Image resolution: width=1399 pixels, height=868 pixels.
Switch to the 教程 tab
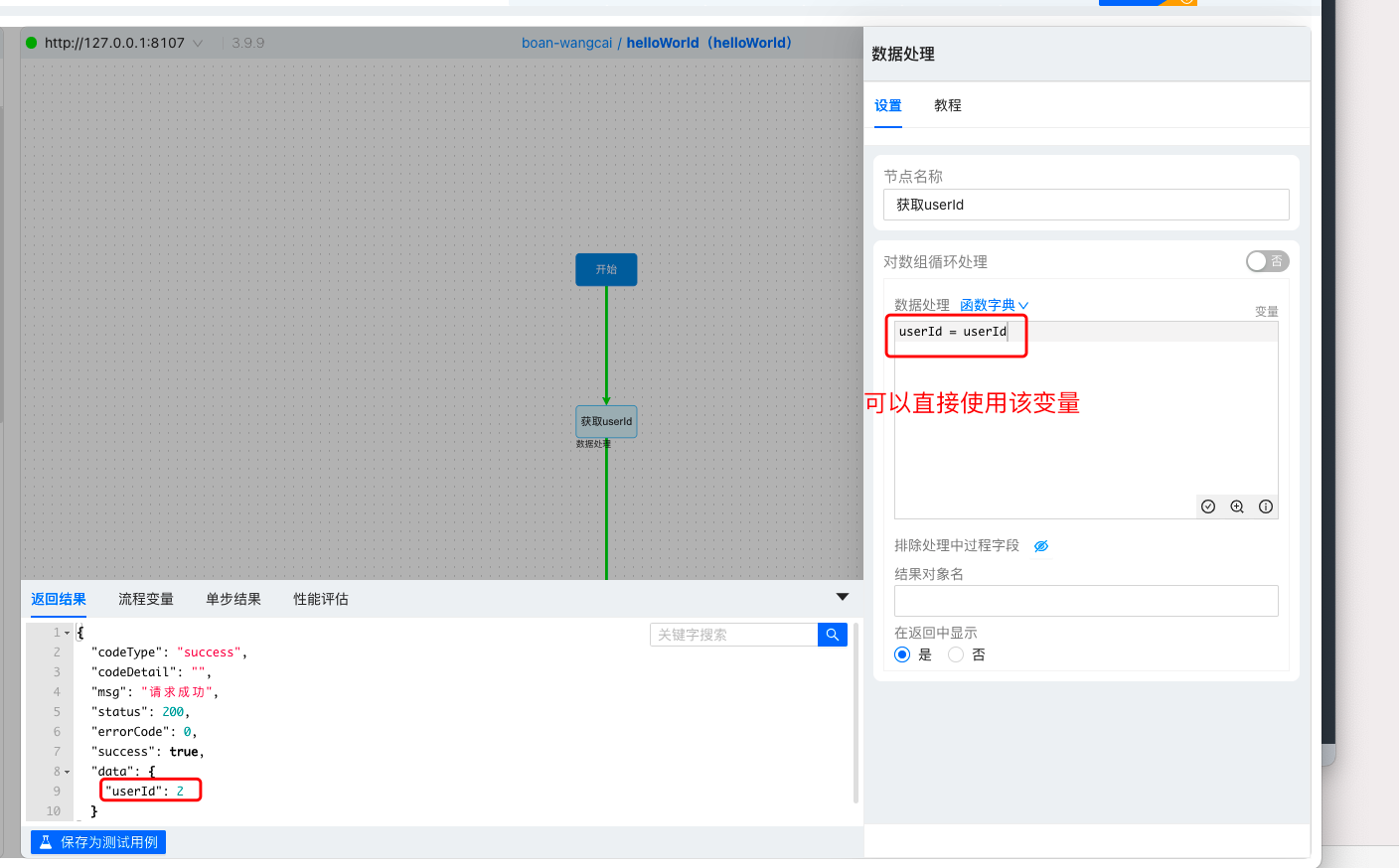click(948, 105)
